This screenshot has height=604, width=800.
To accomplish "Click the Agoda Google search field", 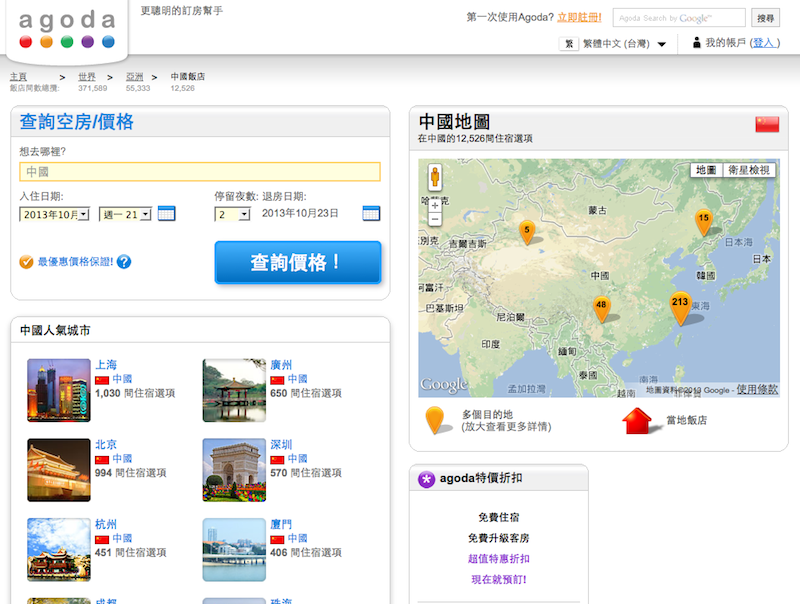I will (679, 18).
